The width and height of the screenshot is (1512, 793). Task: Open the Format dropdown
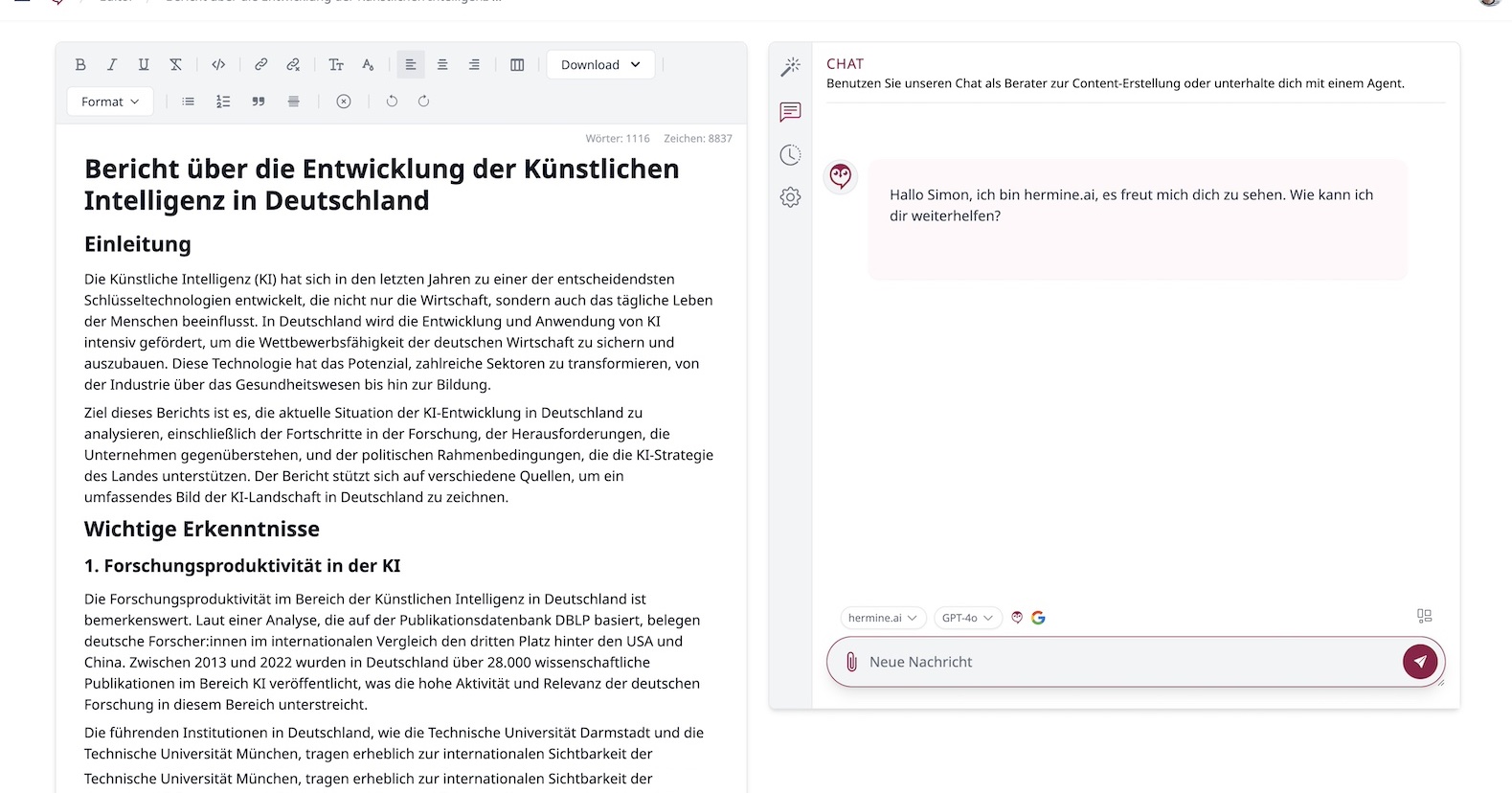pyautogui.click(x=110, y=102)
